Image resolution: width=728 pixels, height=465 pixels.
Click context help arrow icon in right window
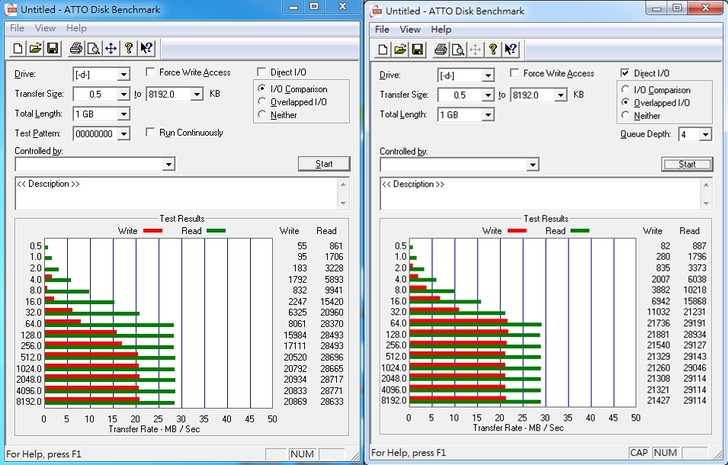pos(512,48)
